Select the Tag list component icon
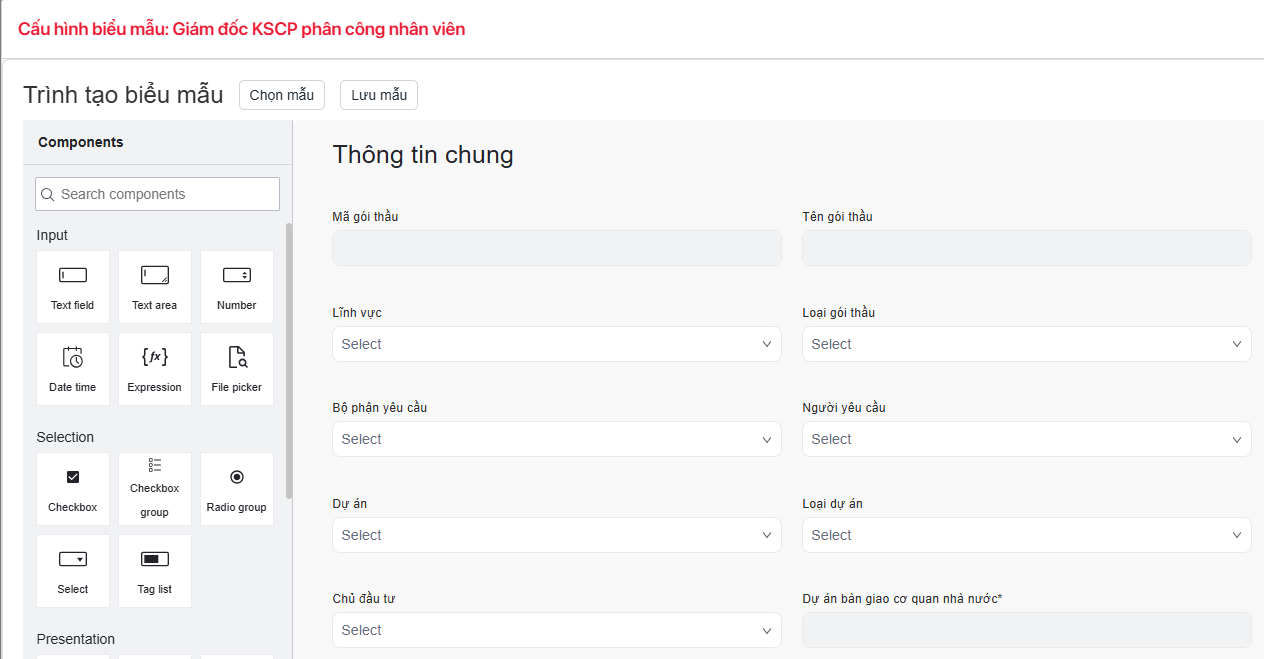This screenshot has height=659, width=1264. coord(155,560)
